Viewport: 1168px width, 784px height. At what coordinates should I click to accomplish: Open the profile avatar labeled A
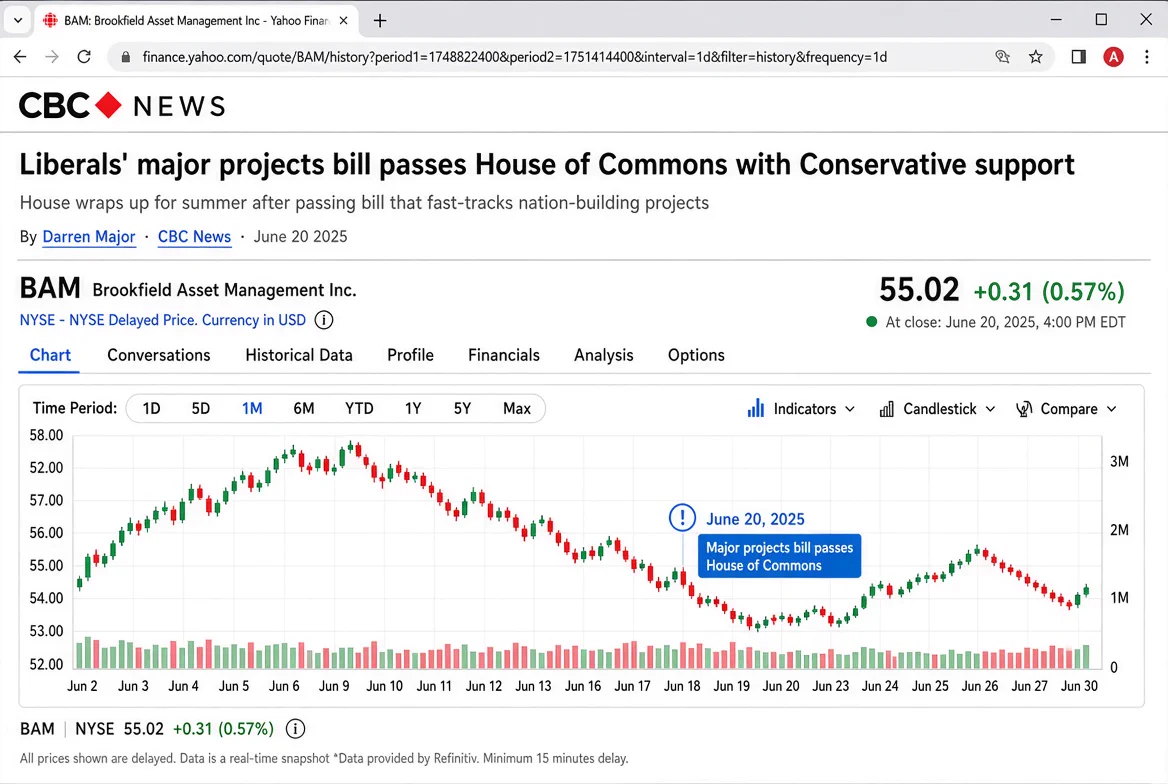coord(1113,57)
